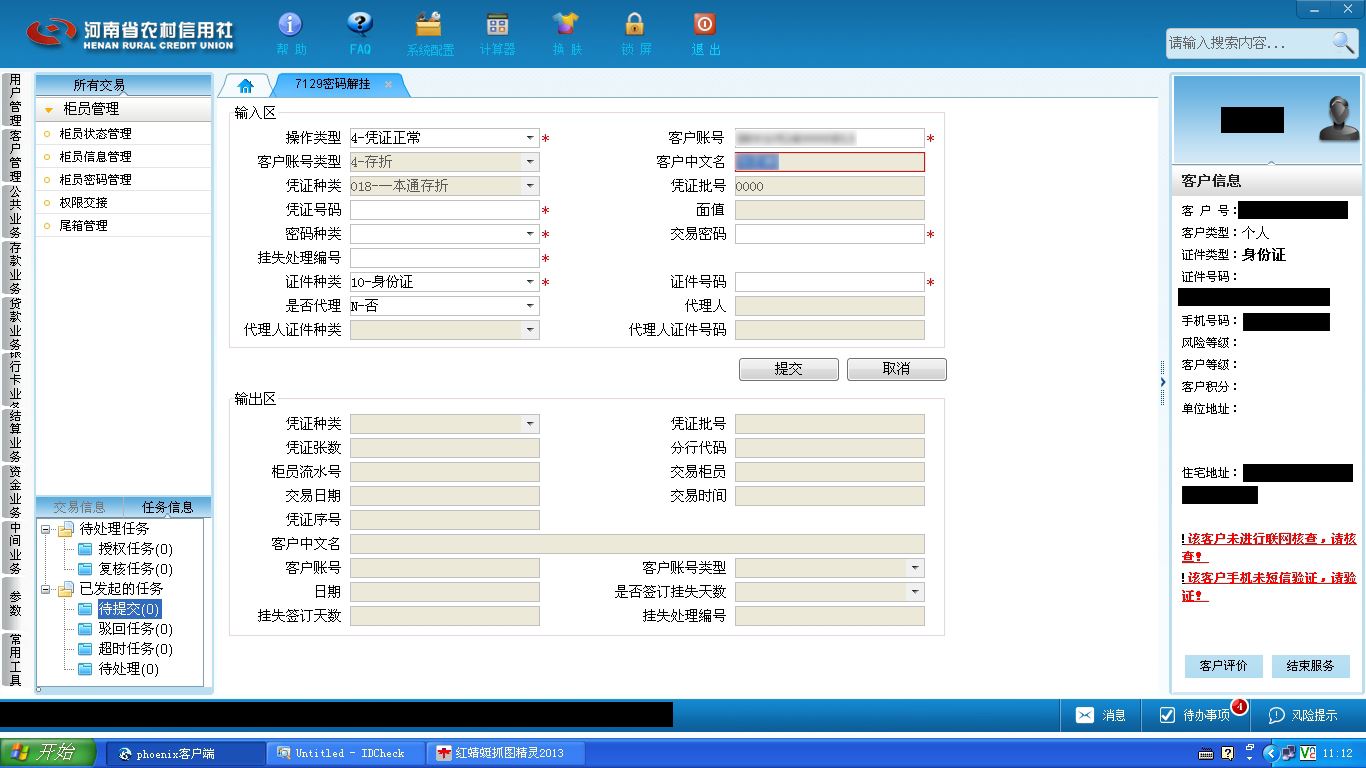
Task: Go to the home tab icon
Action: (x=245, y=85)
